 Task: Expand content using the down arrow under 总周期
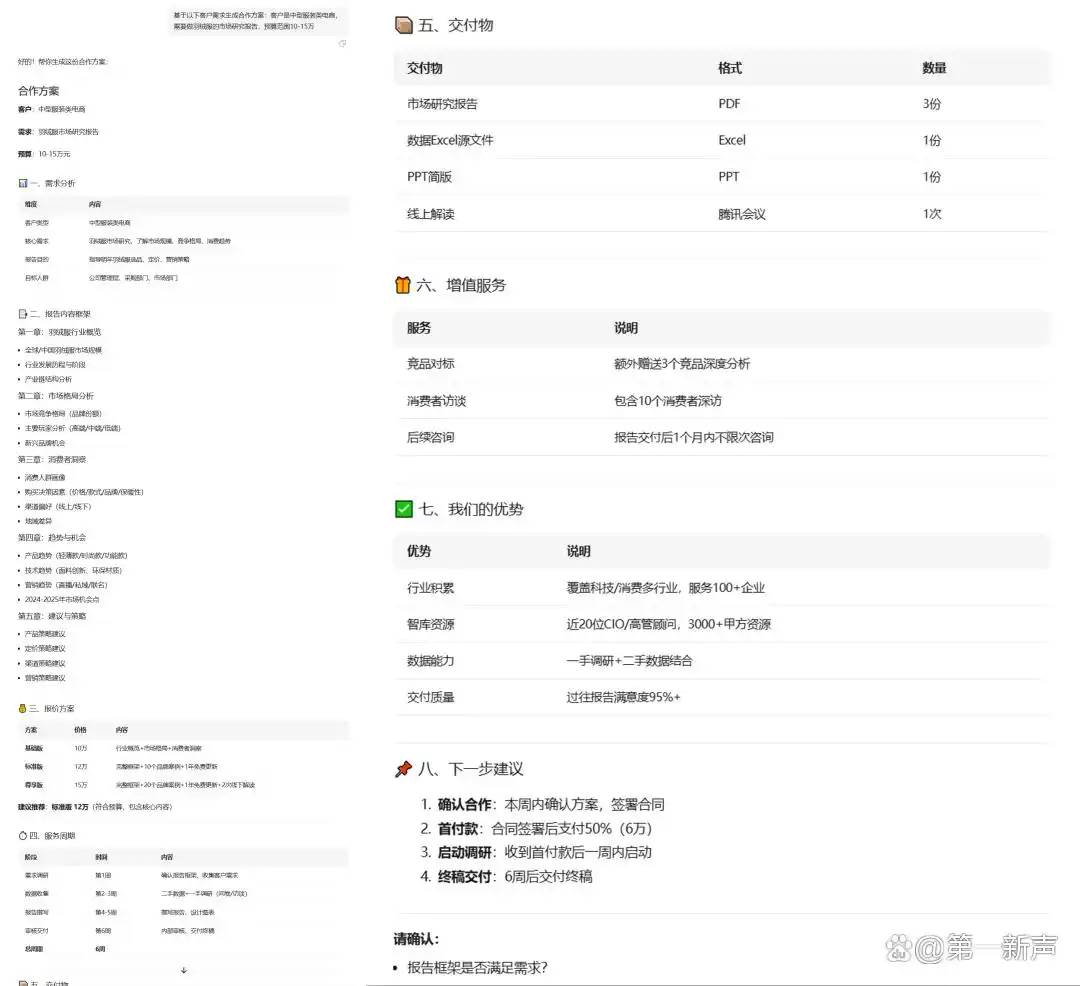point(184,968)
